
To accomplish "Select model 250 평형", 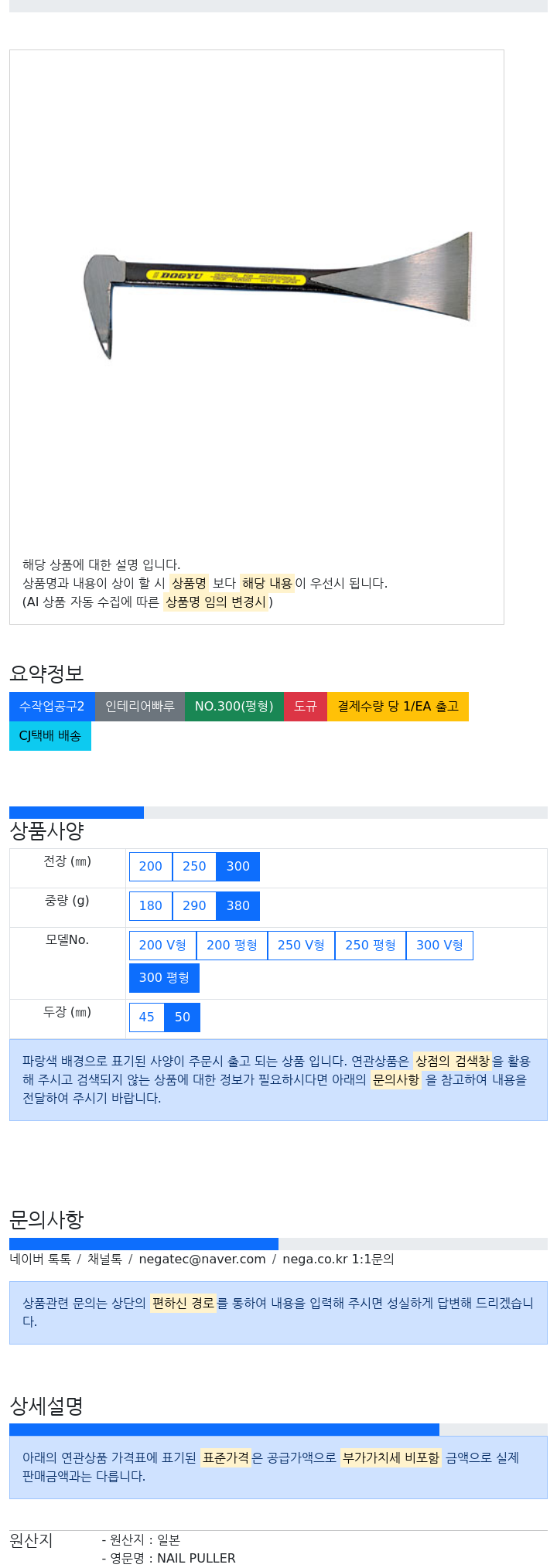I will pyautogui.click(x=371, y=945).
